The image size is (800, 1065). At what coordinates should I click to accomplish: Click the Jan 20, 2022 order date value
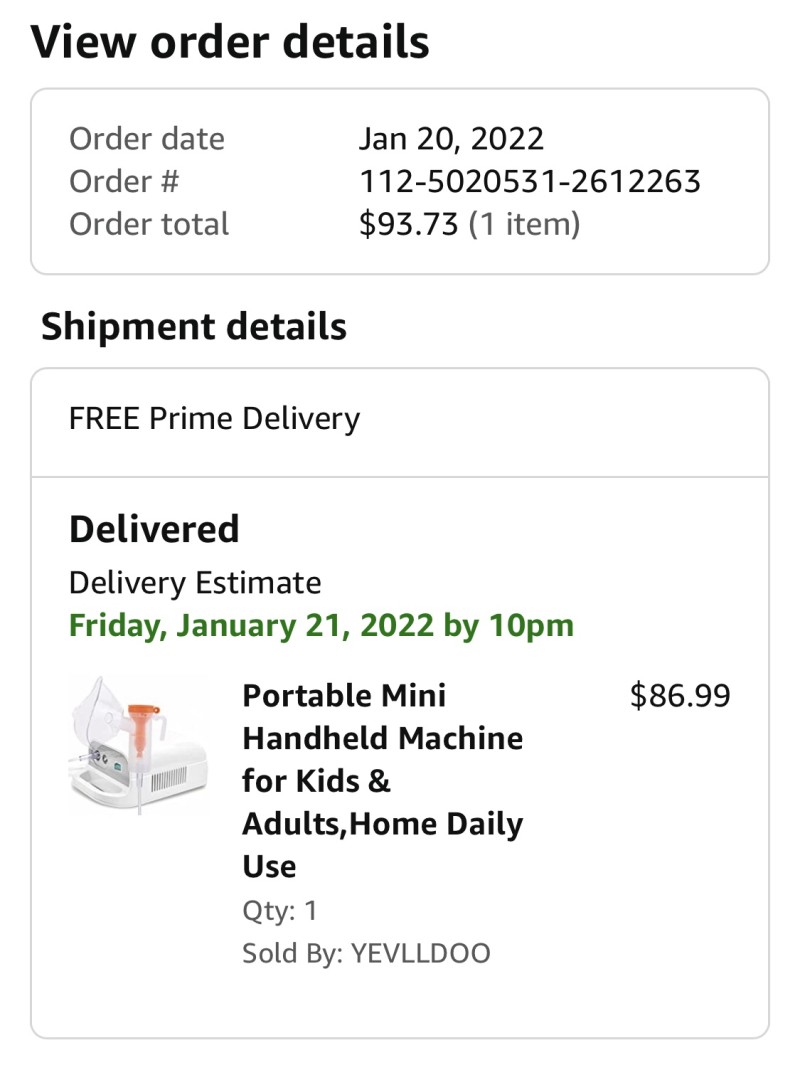click(451, 138)
